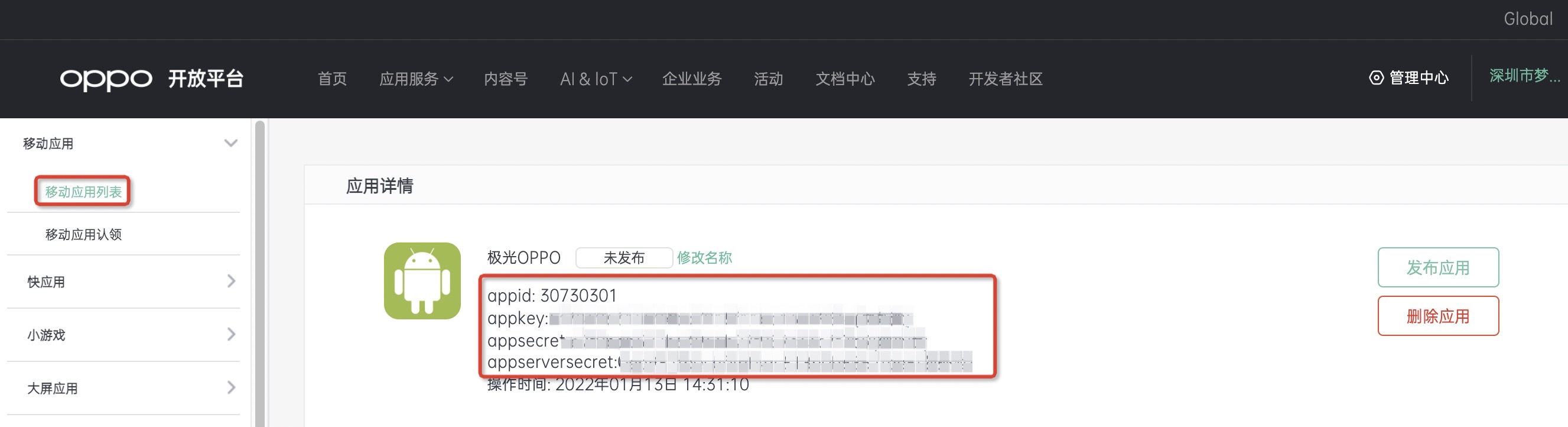Viewport: 1568px width, 427px height.
Task: Open the 开发者社区 nav item
Action: [x=1006, y=79]
